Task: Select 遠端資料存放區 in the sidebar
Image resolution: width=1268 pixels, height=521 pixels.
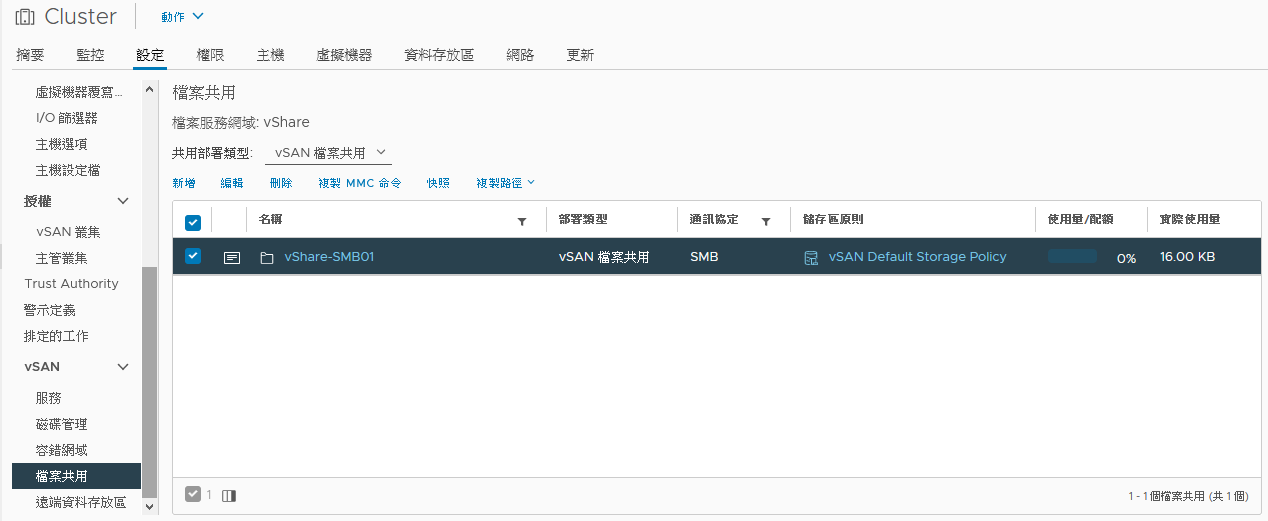Action: pos(81,502)
